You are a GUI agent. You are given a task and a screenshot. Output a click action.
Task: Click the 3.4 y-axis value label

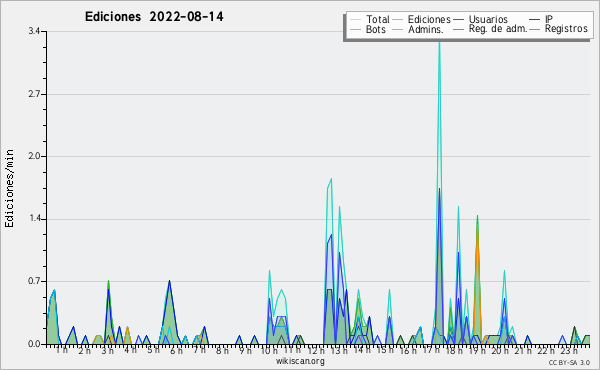pos(34,31)
